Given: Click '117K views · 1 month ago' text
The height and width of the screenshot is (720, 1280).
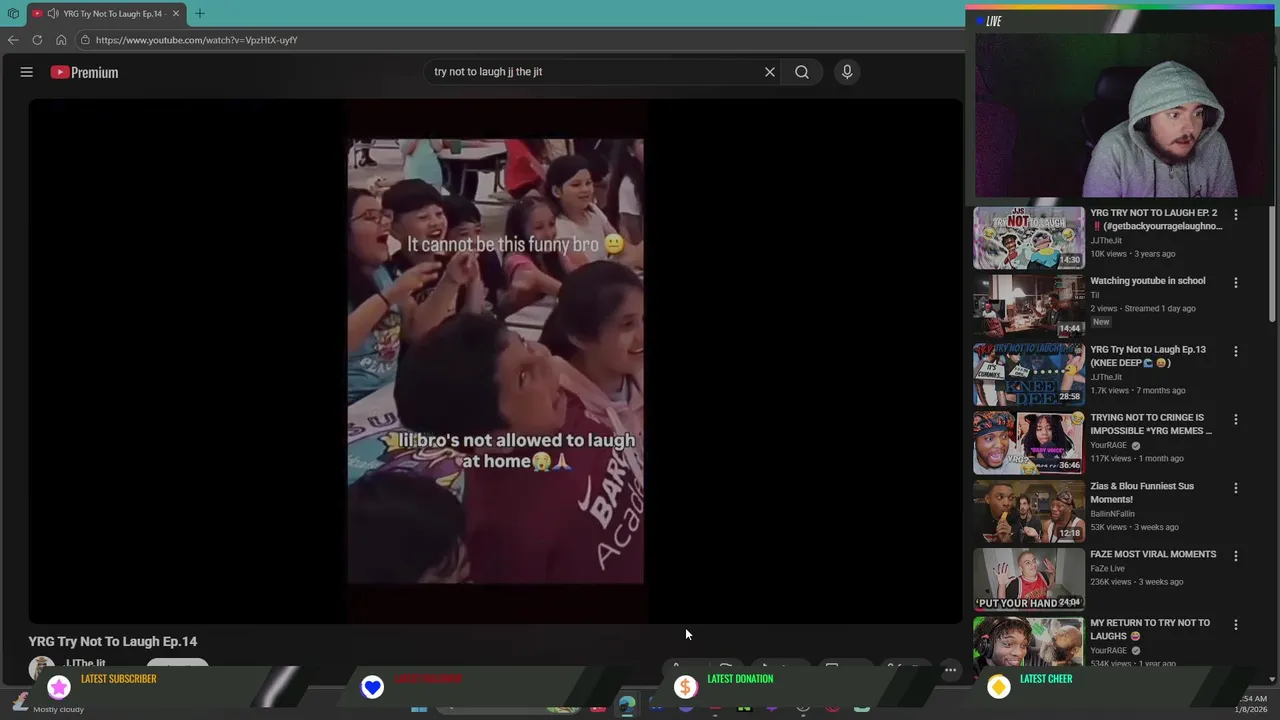Looking at the screenshot, I should tap(1137, 458).
